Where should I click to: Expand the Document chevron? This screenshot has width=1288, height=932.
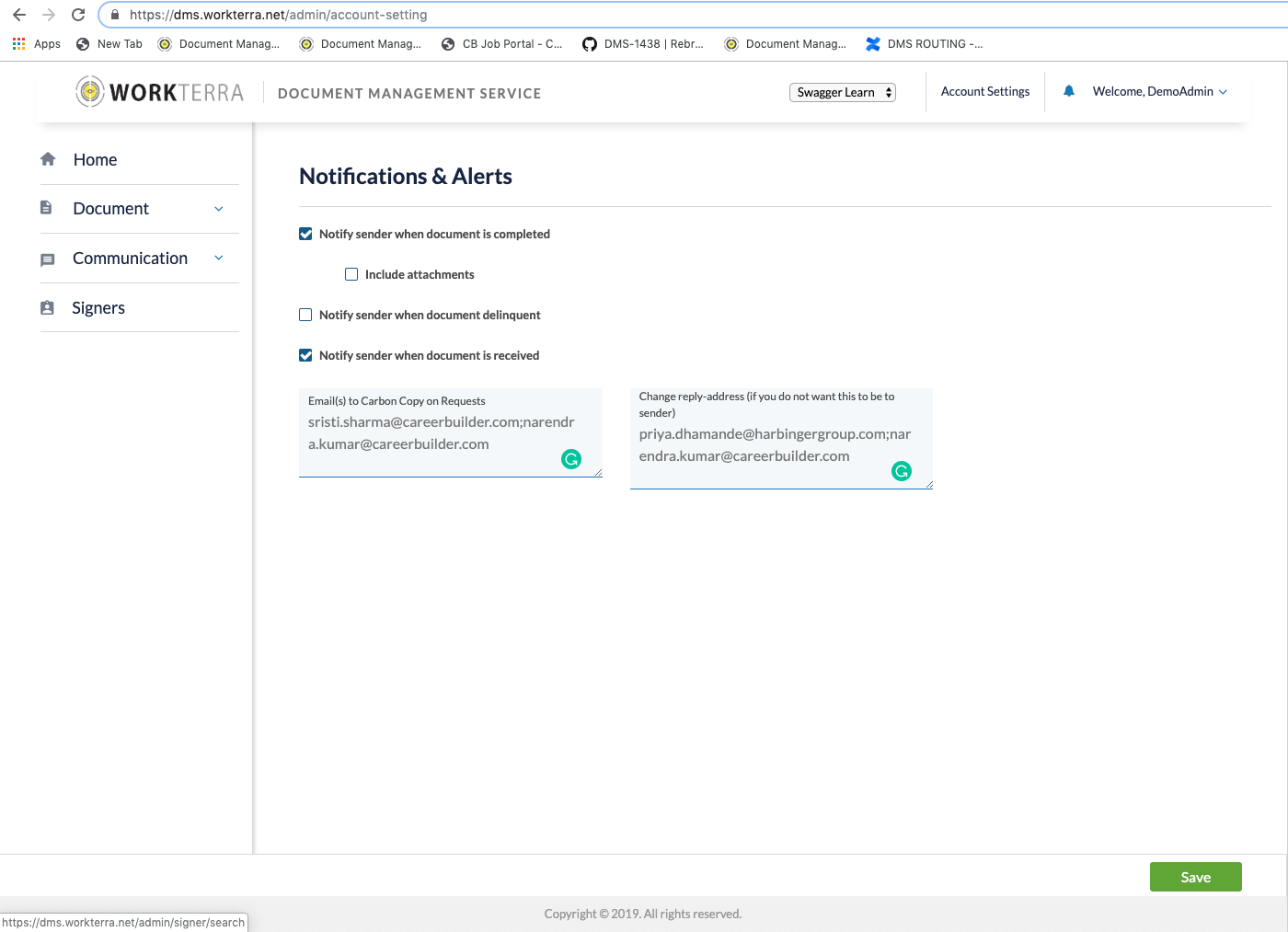(x=219, y=209)
